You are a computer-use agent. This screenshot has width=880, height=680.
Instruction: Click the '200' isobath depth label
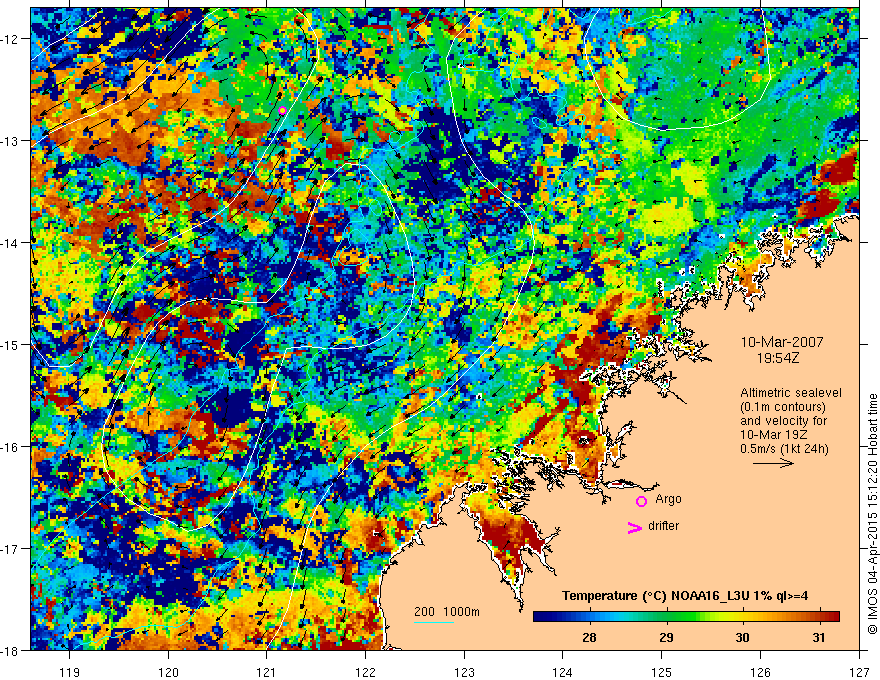click(x=424, y=612)
